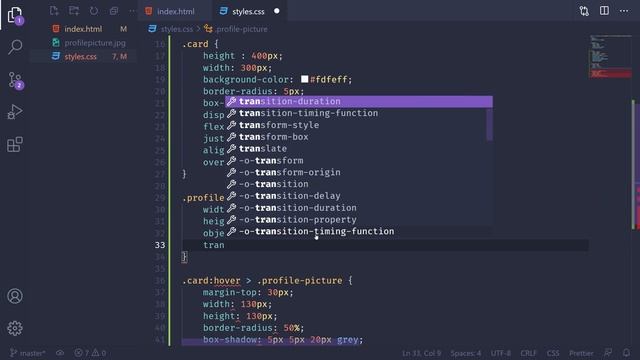Choose -o-transition-duration suggestion
Viewport: 640px width, 360px height.
[x=359, y=208]
